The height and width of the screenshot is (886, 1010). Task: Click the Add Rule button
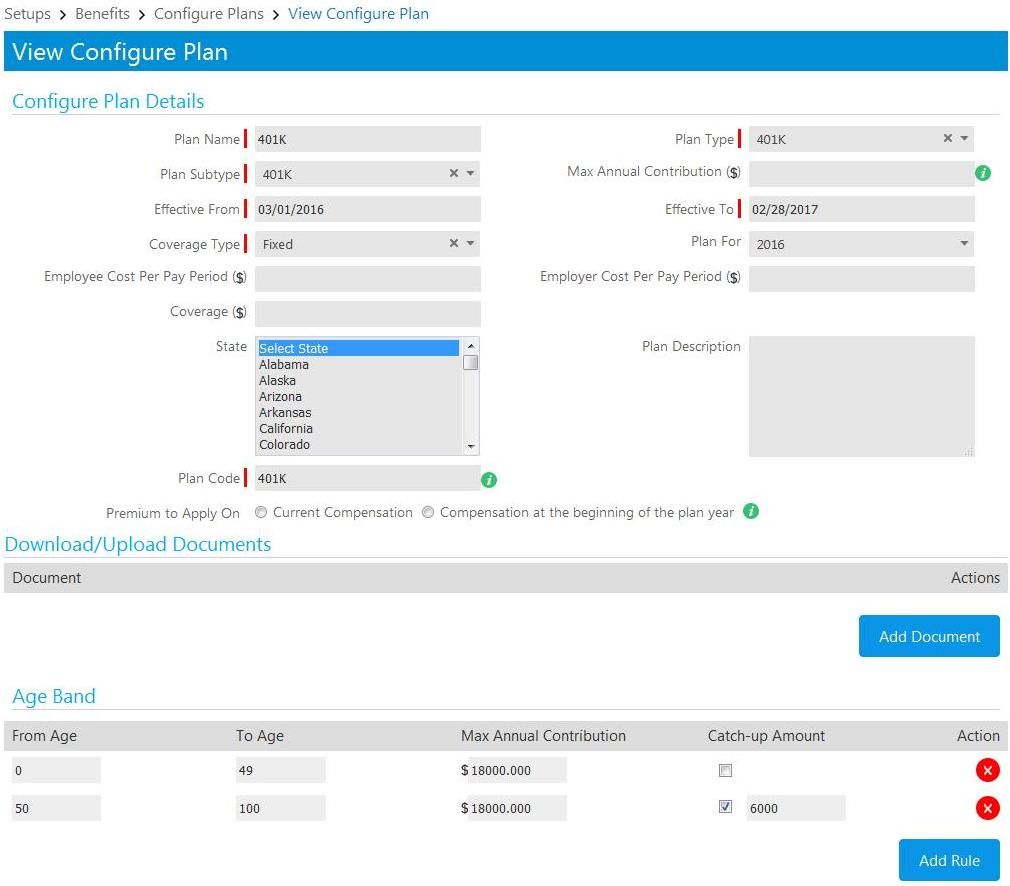point(949,860)
